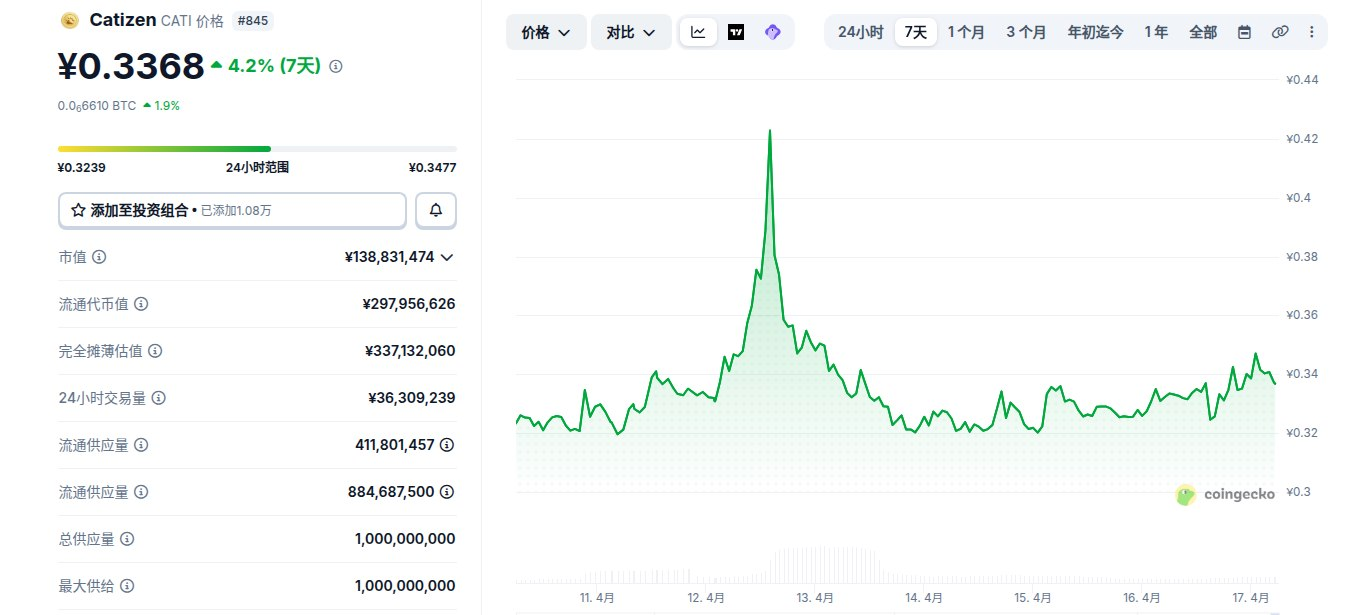Image resolution: width=1360 pixels, height=615 pixels.
Task: Switch to TradingView chart icon
Action: [x=736, y=32]
